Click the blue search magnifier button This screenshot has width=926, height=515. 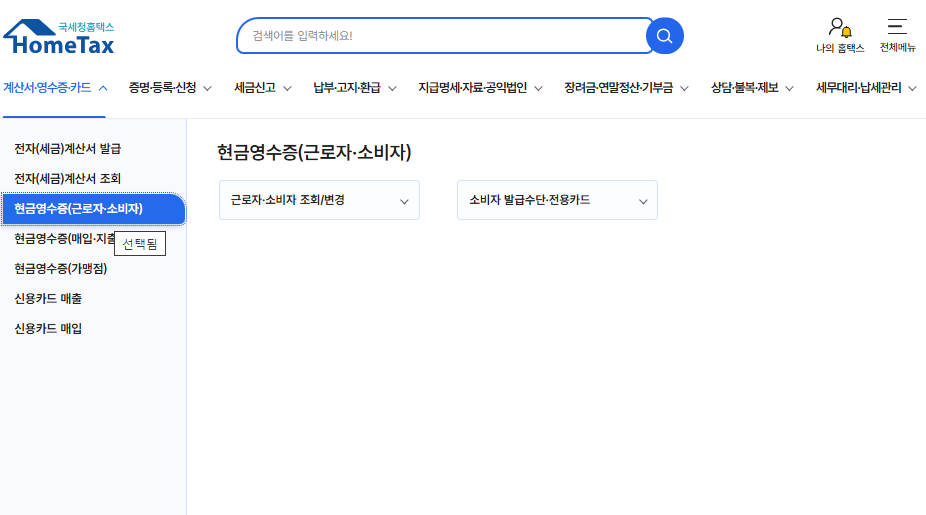[x=664, y=36]
